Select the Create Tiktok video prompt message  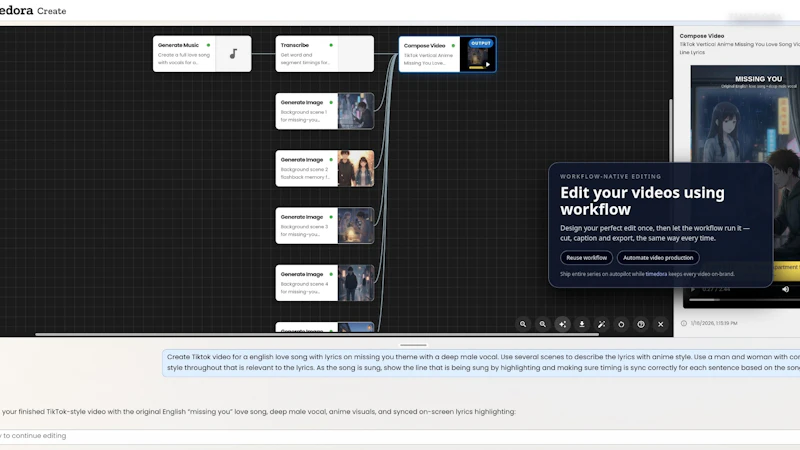[481, 362]
